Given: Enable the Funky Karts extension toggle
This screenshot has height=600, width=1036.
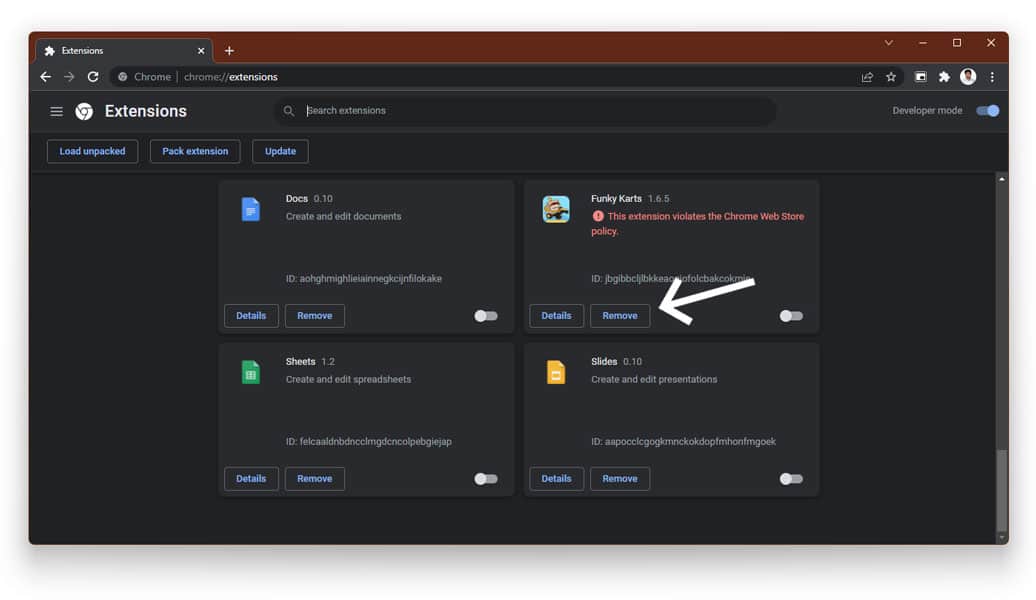Looking at the screenshot, I should [x=791, y=316].
